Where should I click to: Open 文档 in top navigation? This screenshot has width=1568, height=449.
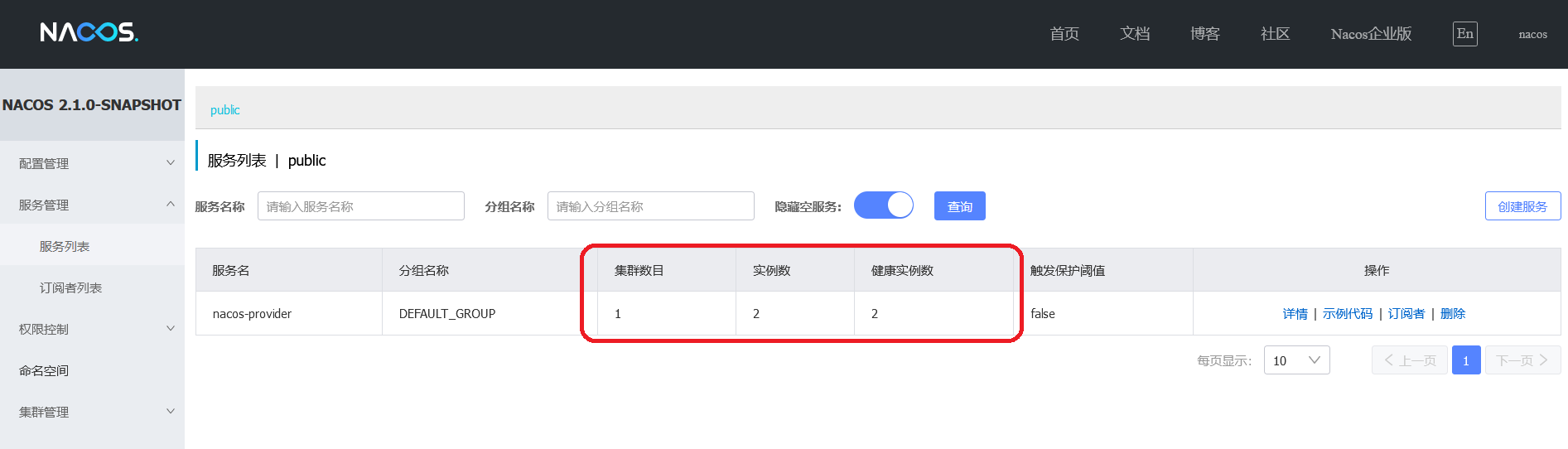point(1135,34)
